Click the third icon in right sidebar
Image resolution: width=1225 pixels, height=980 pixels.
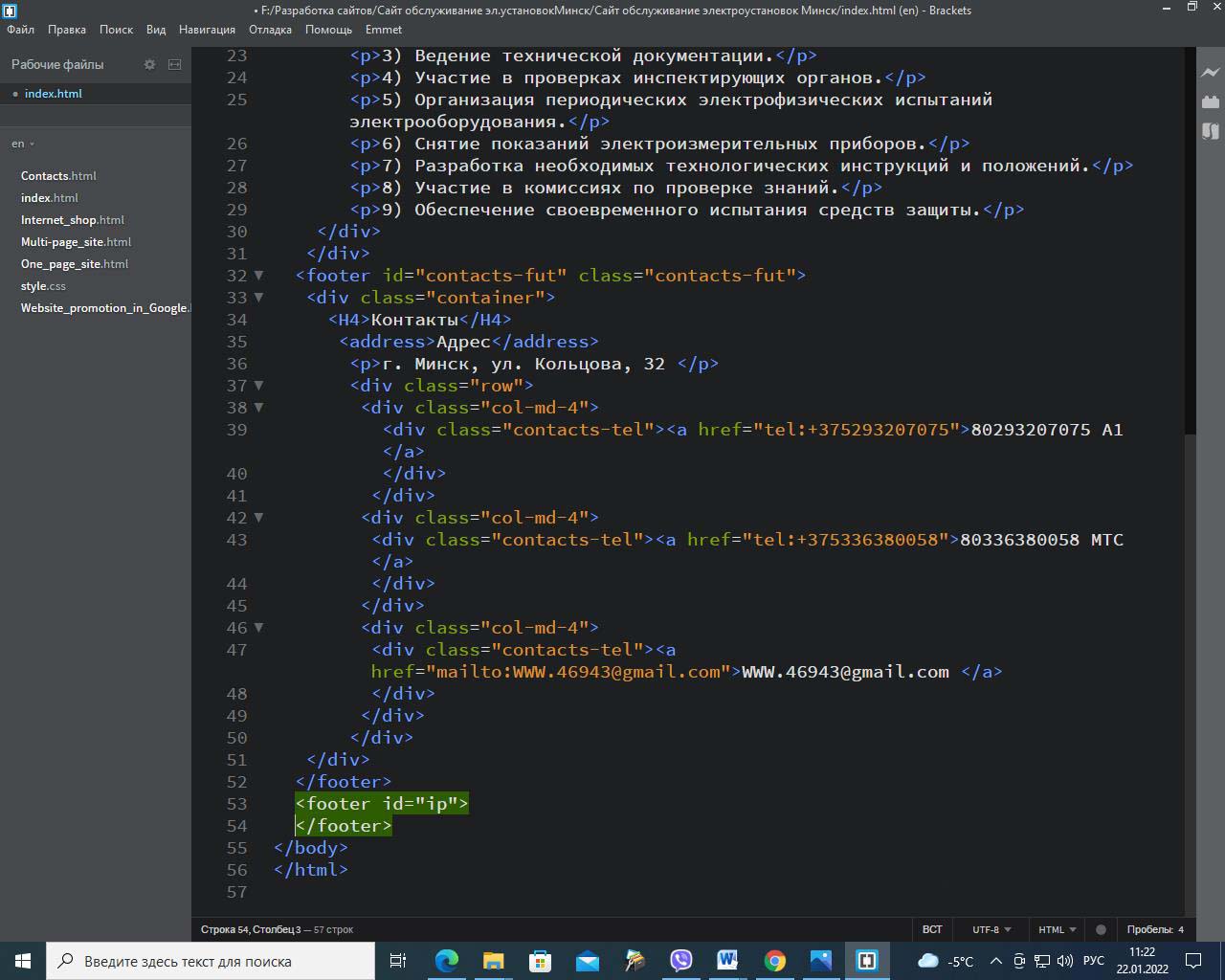click(x=1210, y=130)
